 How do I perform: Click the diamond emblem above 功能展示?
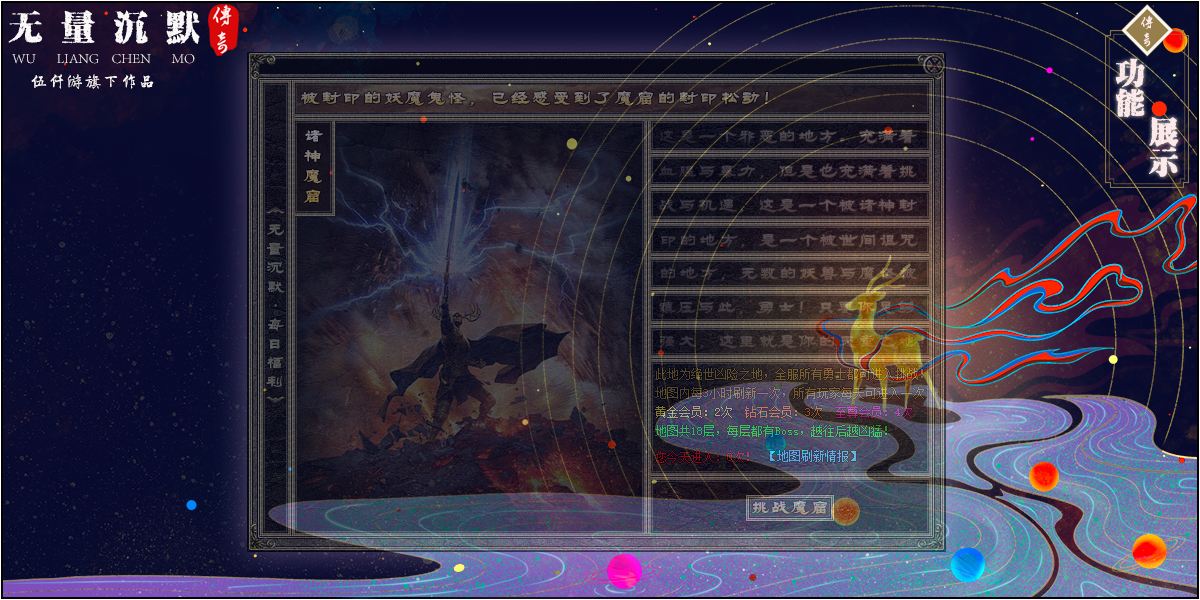click(x=1147, y=28)
